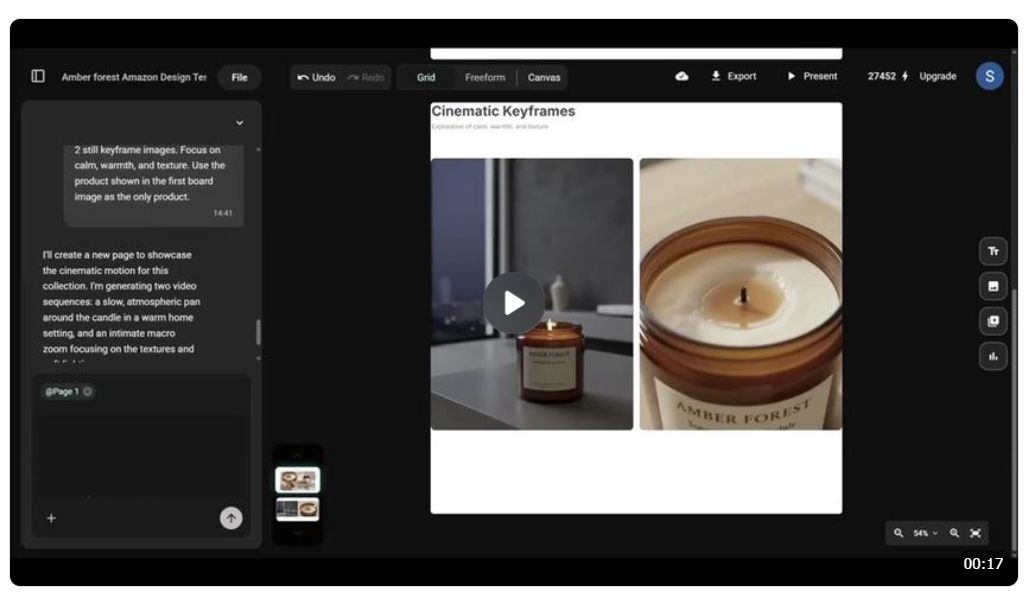This screenshot has height=603, width=1036.
Task: Select the add text tool icon
Action: 992,251
